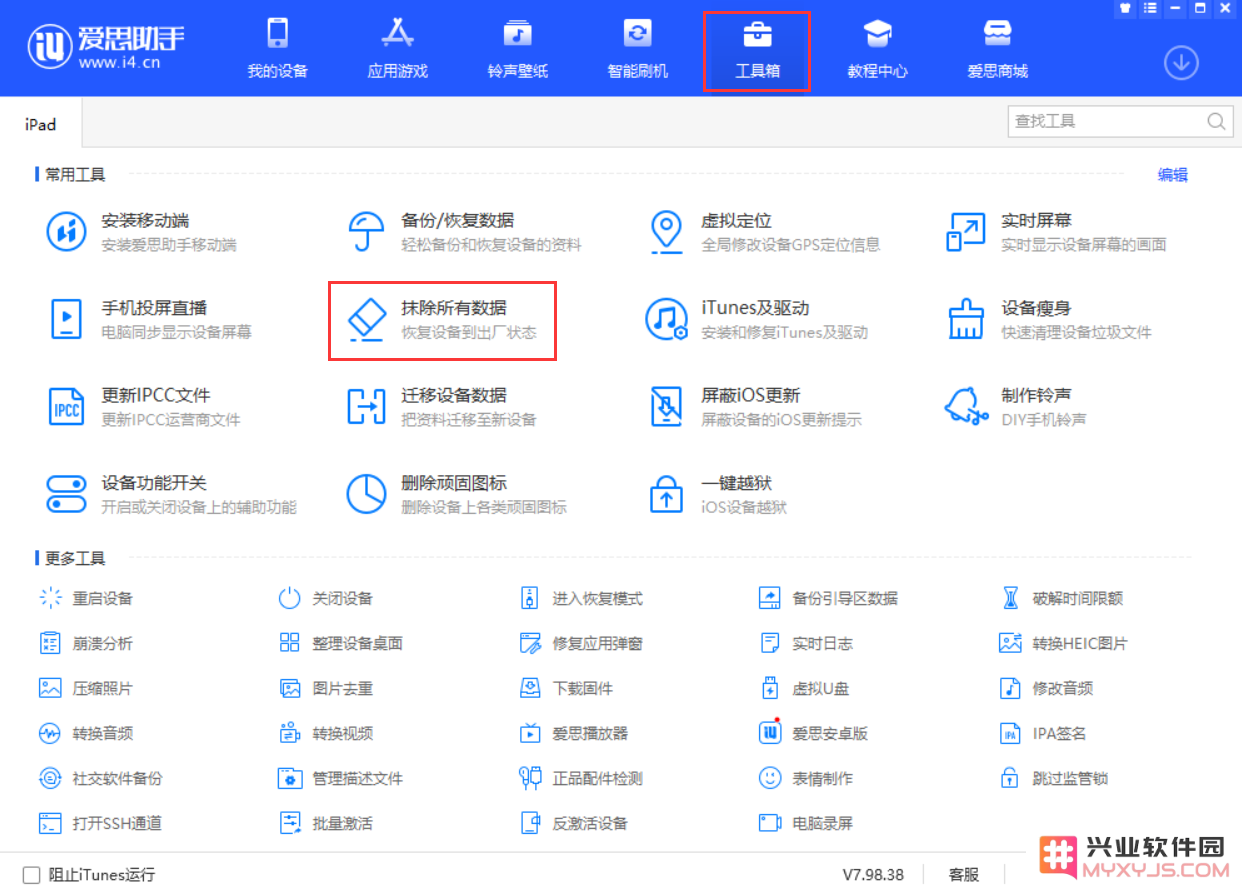This screenshot has height=894, width=1242.
Task: Select 正品配件检测 tool
Action: 581,778
